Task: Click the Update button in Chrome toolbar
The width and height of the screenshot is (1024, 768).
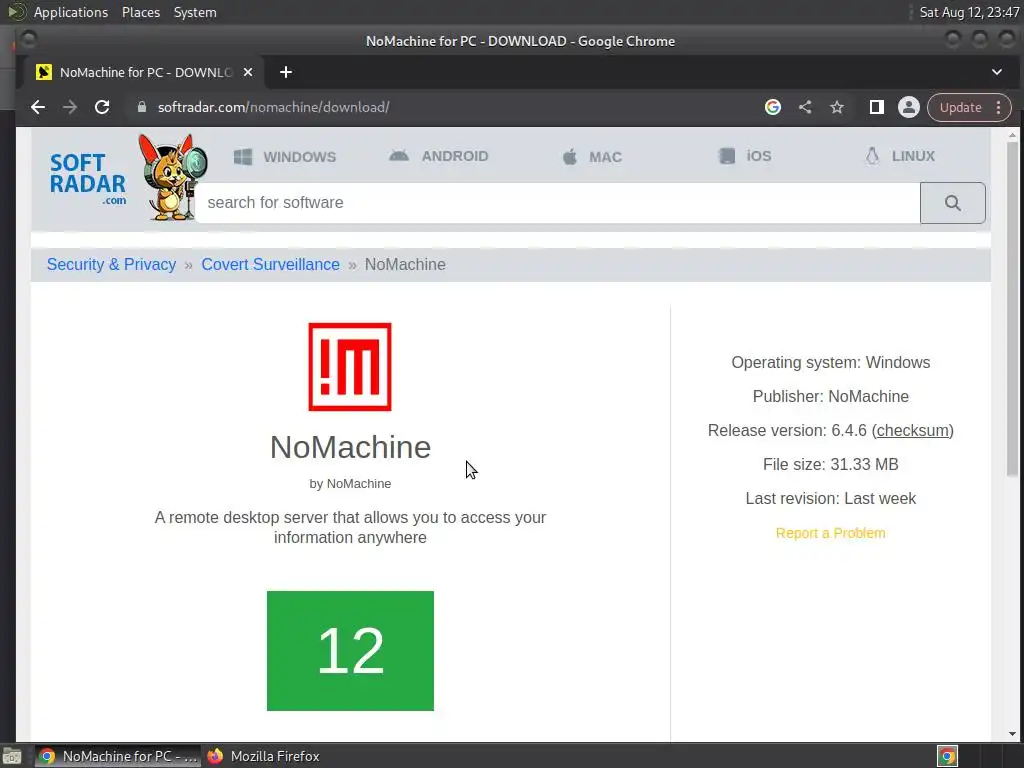Action: tap(960, 107)
